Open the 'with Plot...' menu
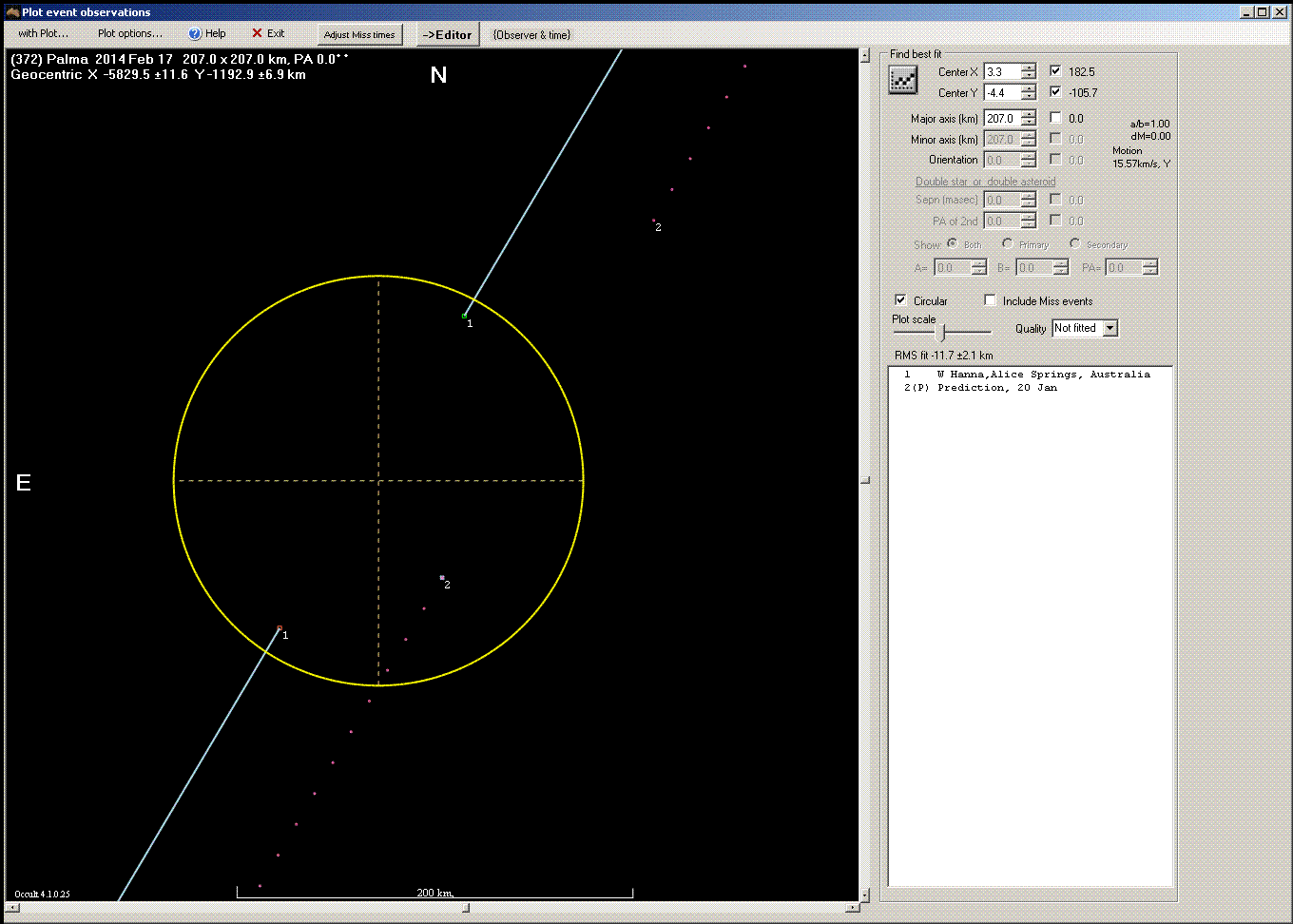The image size is (1293, 924). [44, 33]
